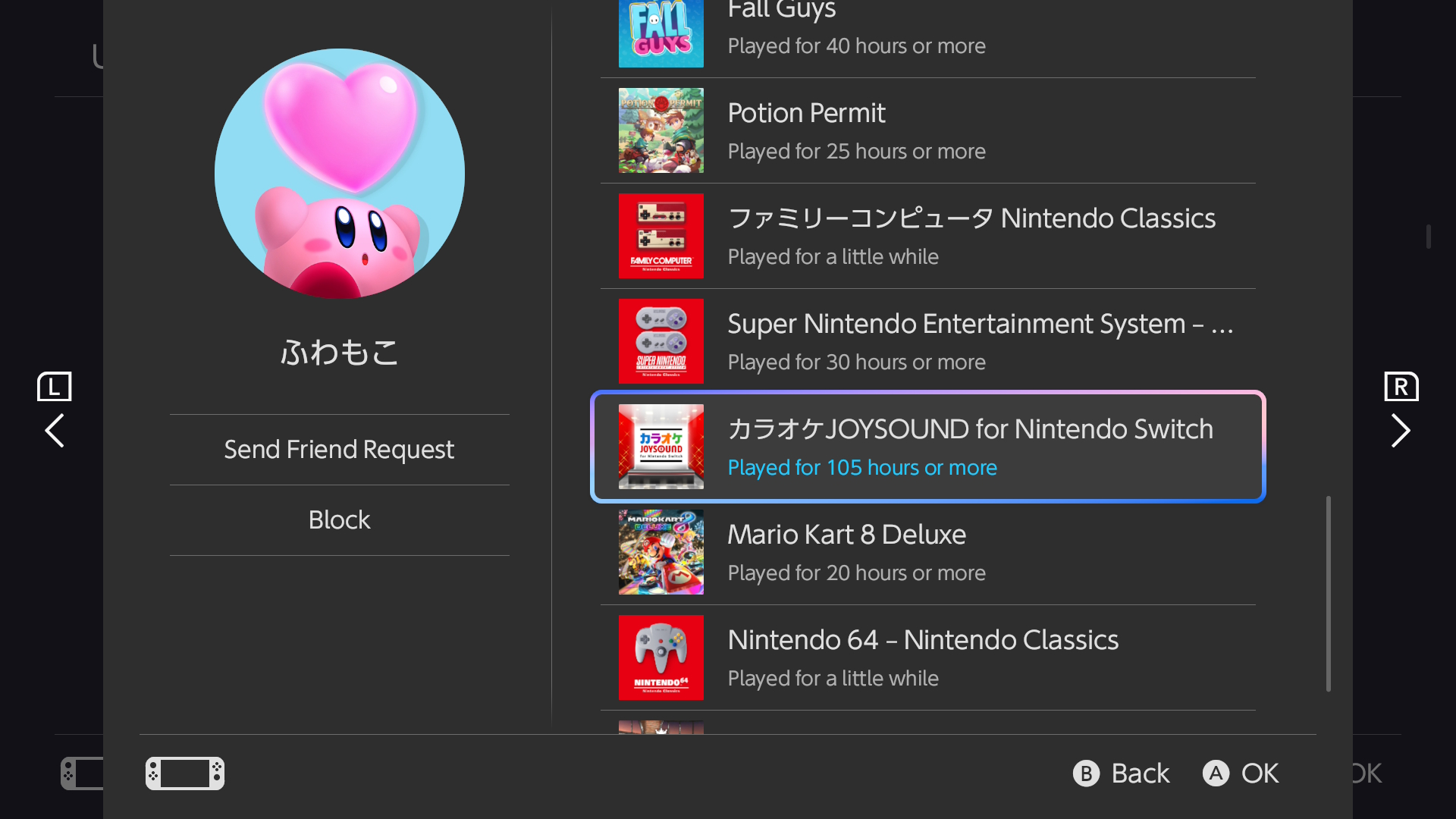This screenshot has height=819, width=1456.
Task: Click the Potion Permit cover art
Action: [x=661, y=130]
